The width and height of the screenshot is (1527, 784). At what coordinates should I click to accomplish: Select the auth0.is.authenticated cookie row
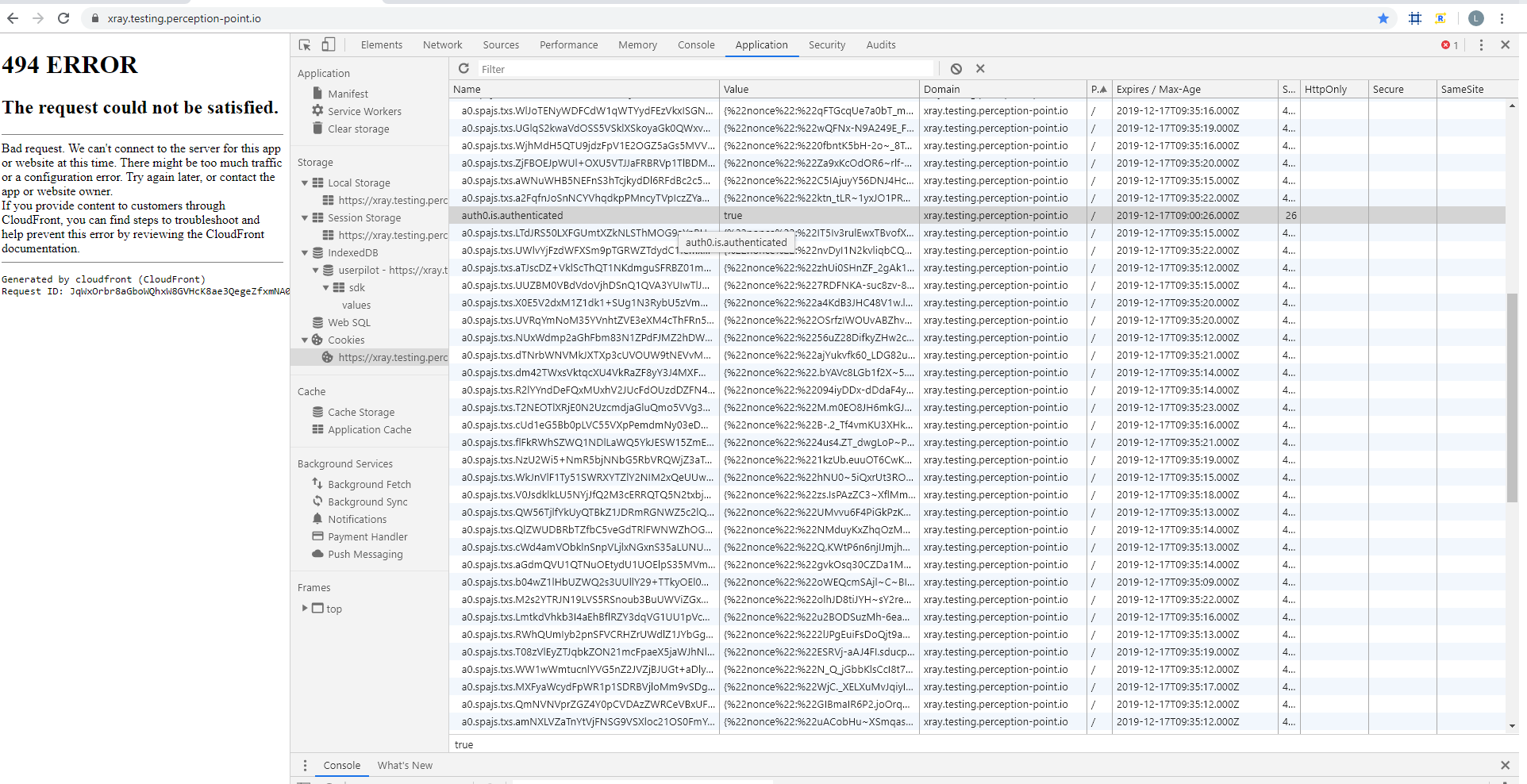tap(978, 215)
